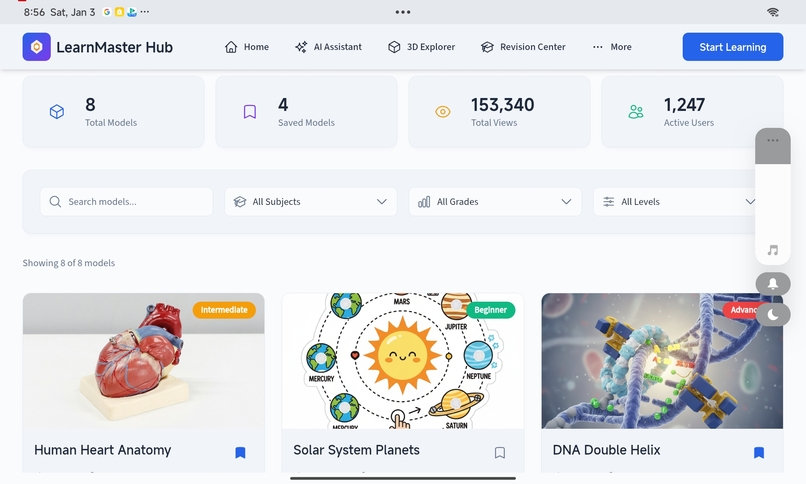
Task: Click the DNA Double Helix title
Action: [606, 450]
